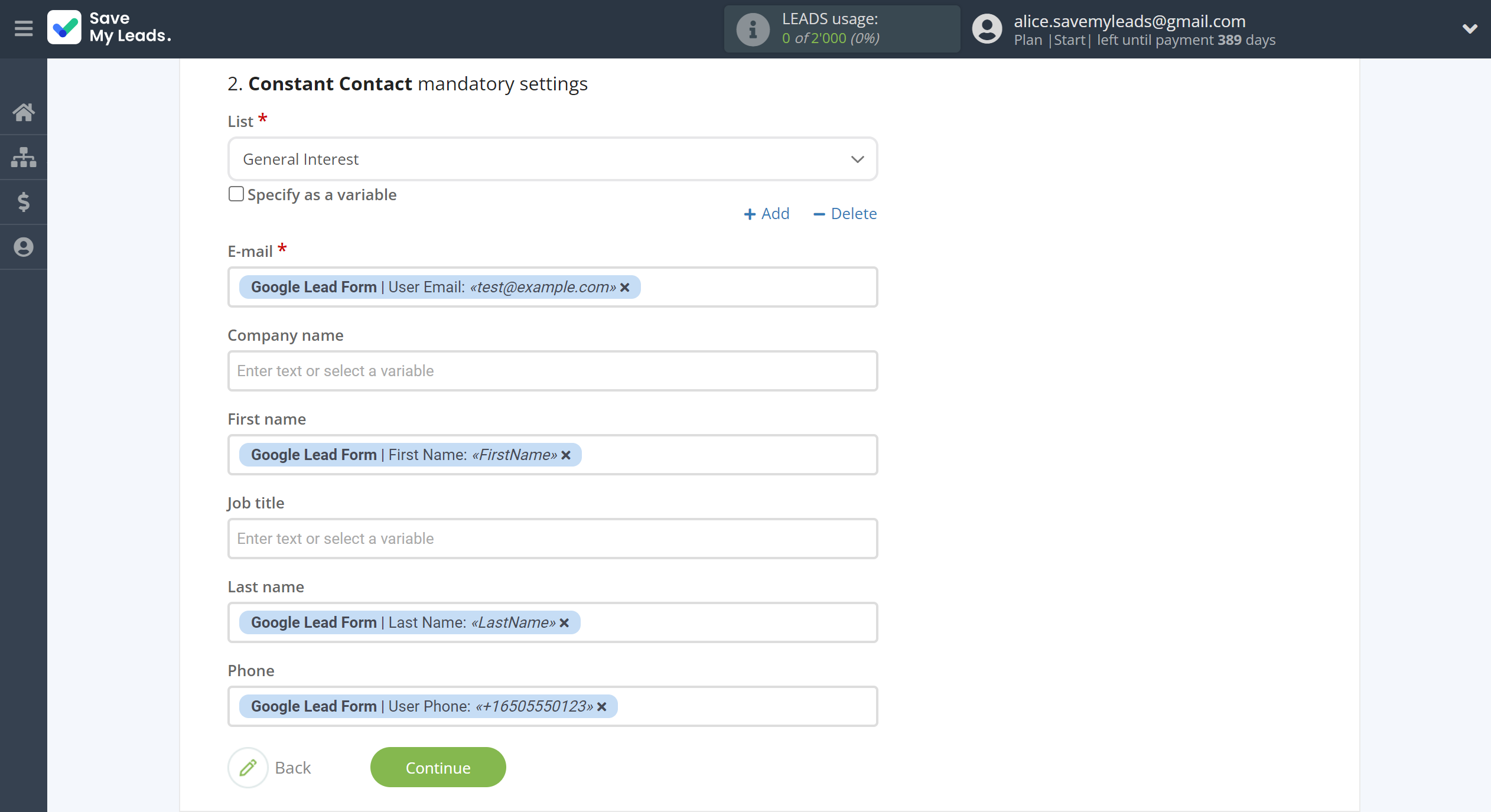1491x812 pixels.
Task: Remove the User Phone variable tag
Action: 602,706
